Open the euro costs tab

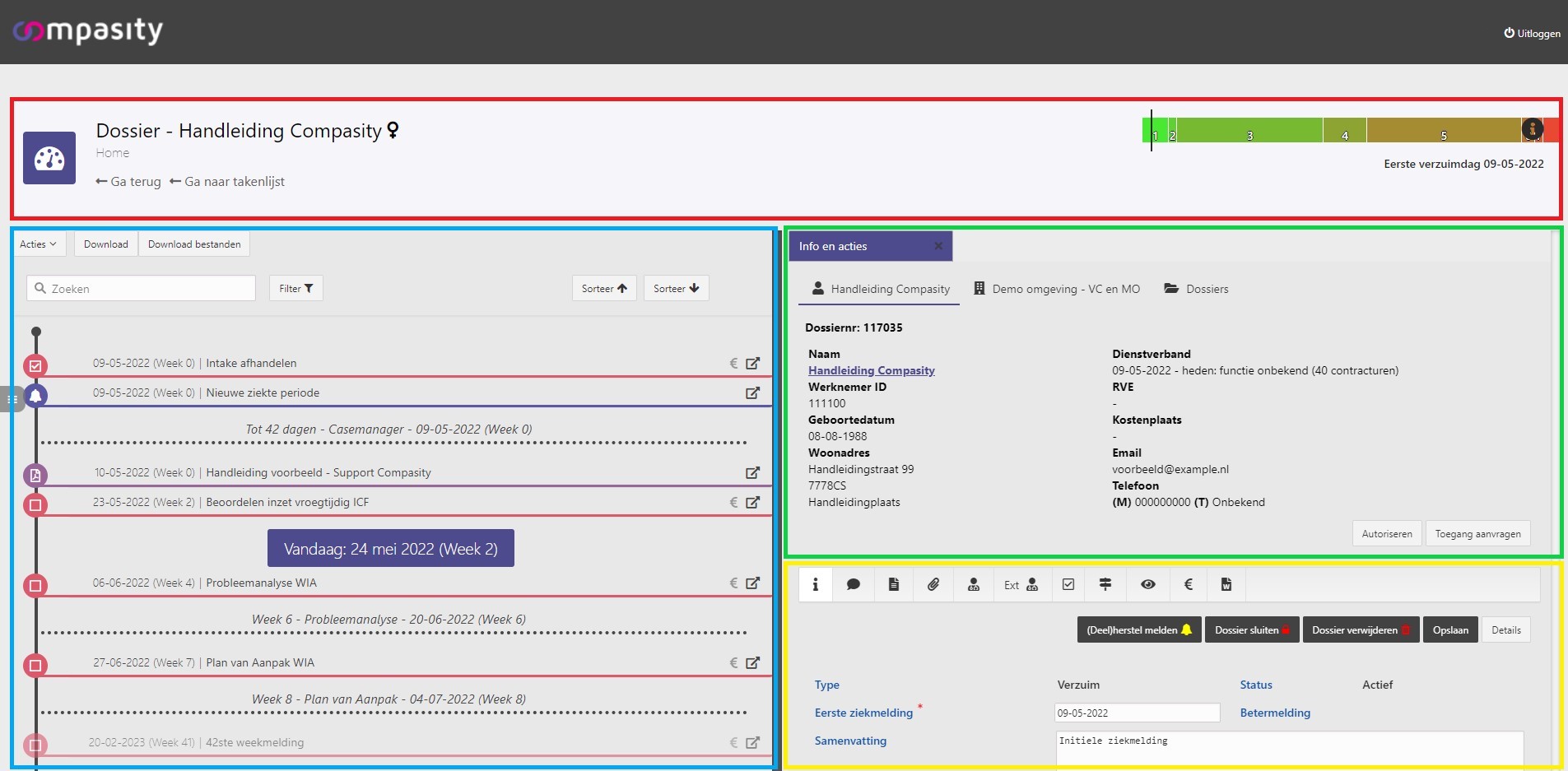click(x=1189, y=584)
